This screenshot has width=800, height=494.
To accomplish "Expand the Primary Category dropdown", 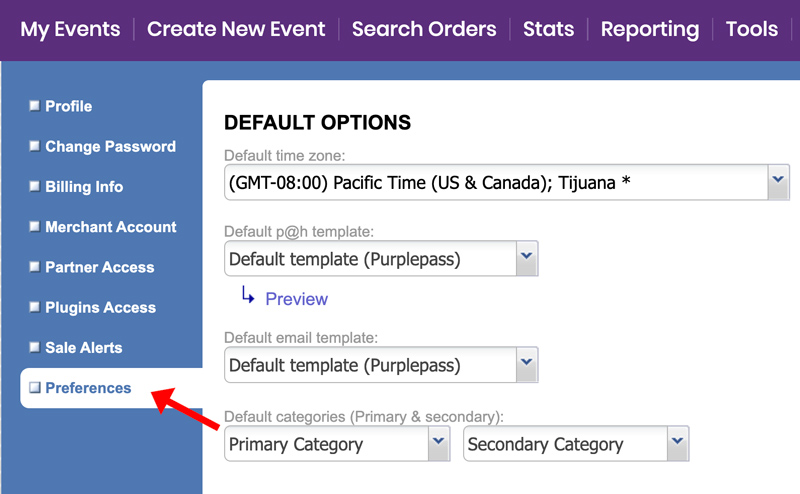I will [x=337, y=444].
